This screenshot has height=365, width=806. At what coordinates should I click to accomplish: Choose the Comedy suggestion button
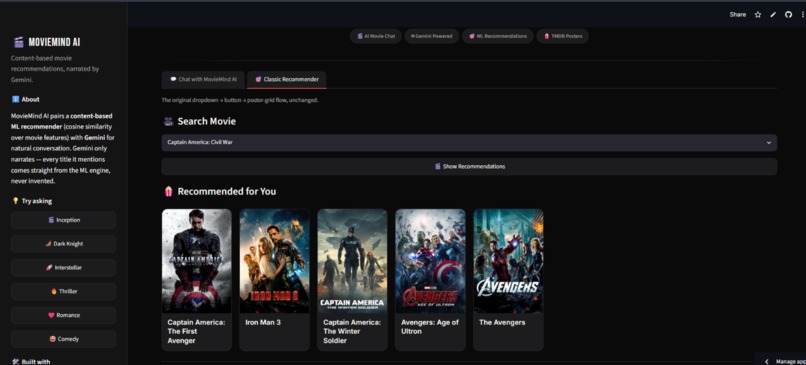[x=64, y=339]
